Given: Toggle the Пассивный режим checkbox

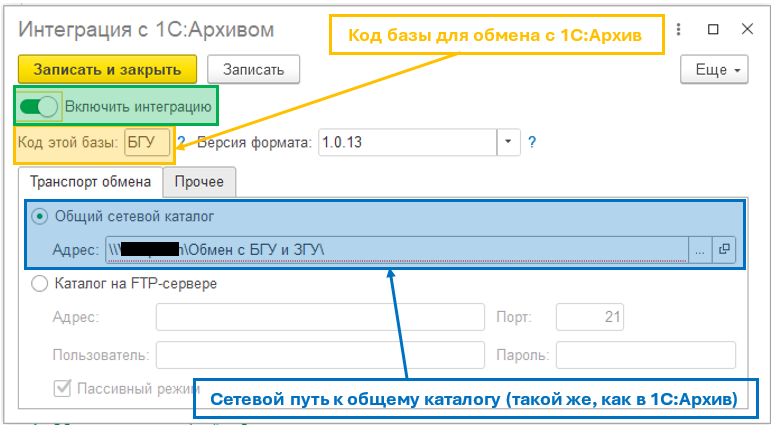Looking at the screenshot, I should coord(62,388).
